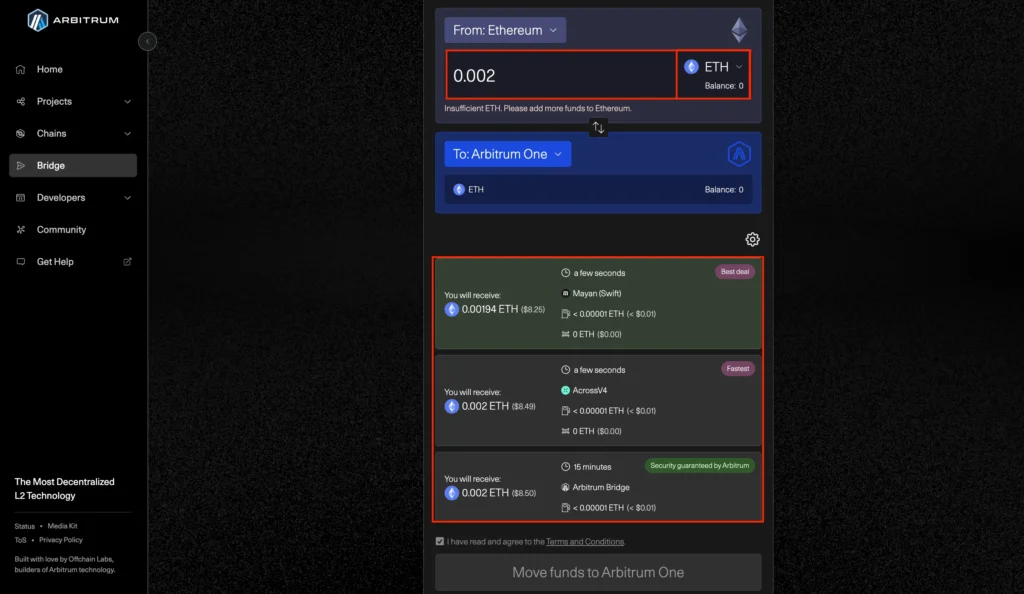Image resolution: width=1024 pixels, height=594 pixels.
Task: Click the external link icon beside Get Help
Action: 127,262
